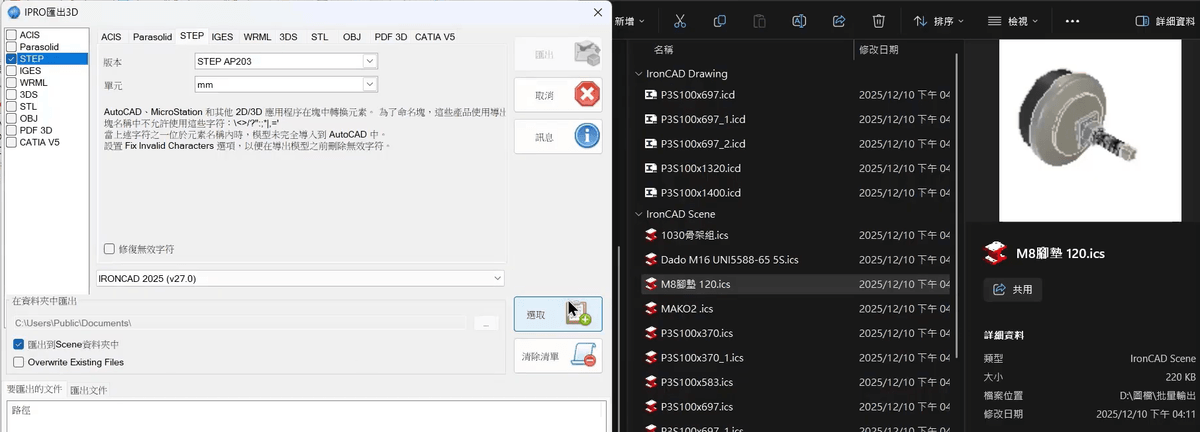Screen dimensions: 1200x432
Task: Click the Clear list (清除清單) button
Action: (x=558, y=356)
